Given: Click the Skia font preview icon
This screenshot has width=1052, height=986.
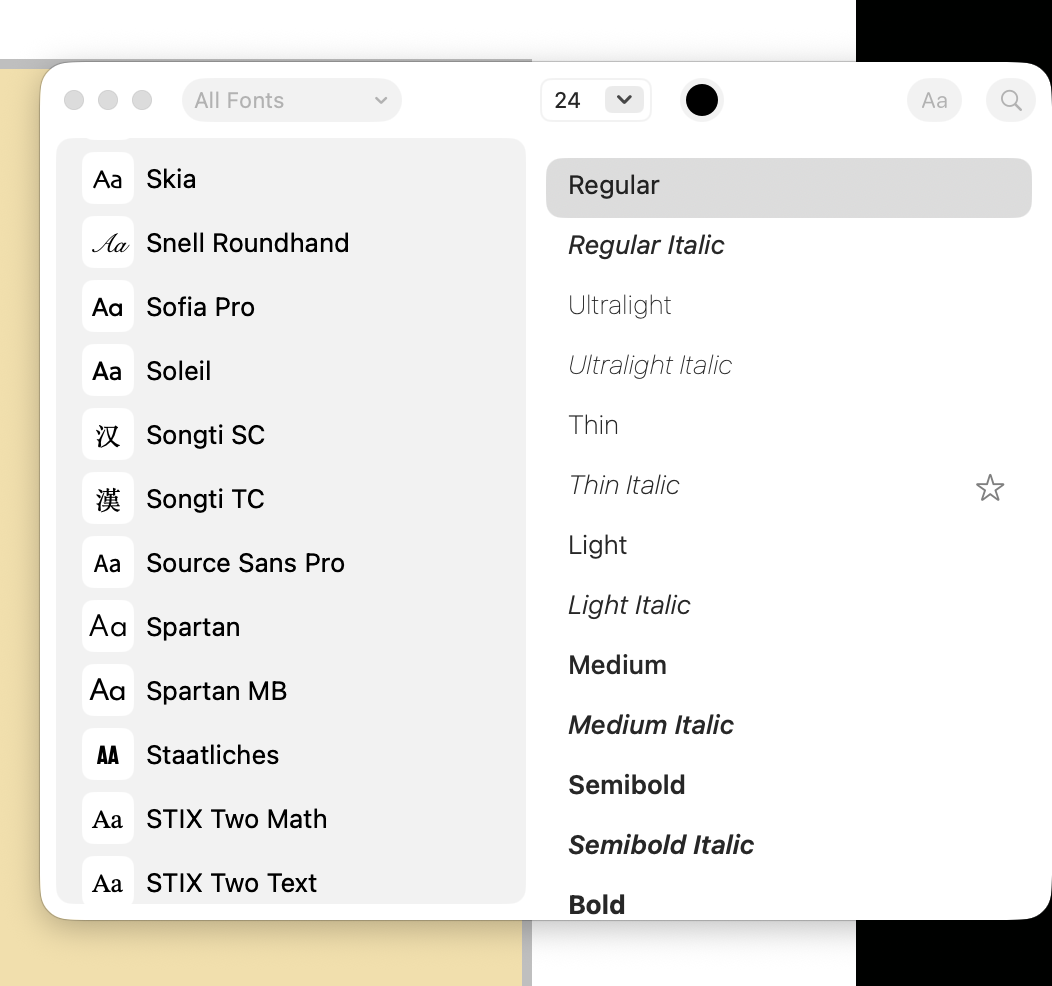Looking at the screenshot, I should coord(108,178).
